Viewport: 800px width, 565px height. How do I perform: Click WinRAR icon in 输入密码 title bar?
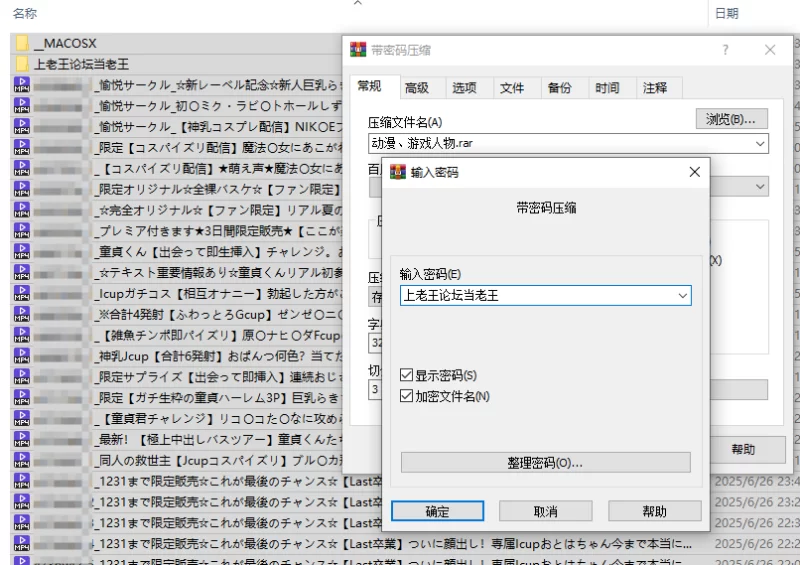pos(398,172)
